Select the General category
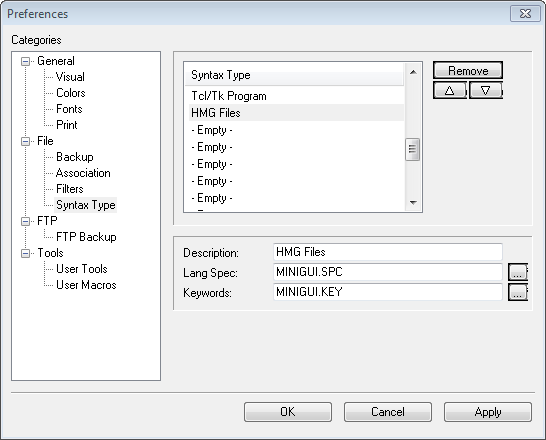This screenshot has height=440, width=546. coord(56,61)
